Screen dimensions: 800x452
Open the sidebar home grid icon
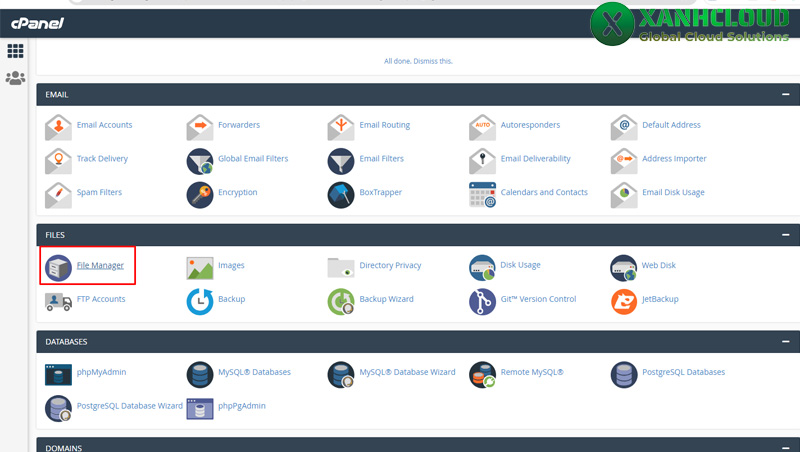15,51
